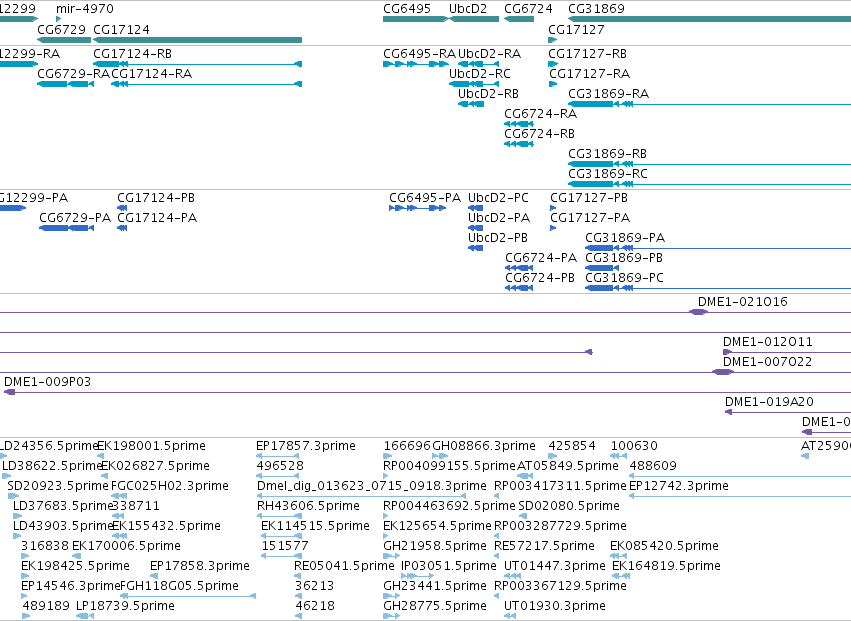Click the mir-4970 gene label
This screenshot has height=621, width=851.
(x=85, y=9)
